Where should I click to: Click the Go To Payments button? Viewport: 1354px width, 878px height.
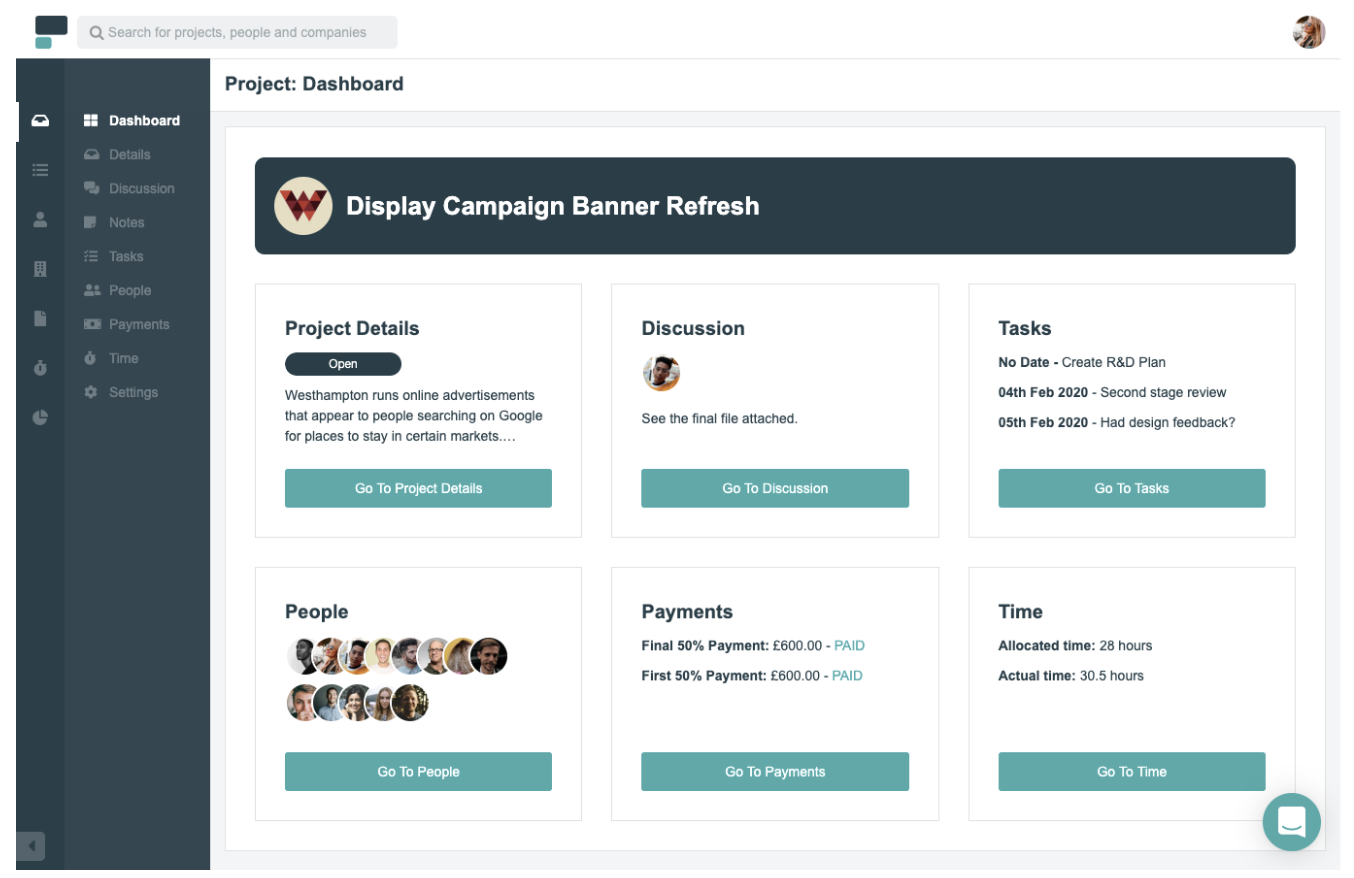775,772
